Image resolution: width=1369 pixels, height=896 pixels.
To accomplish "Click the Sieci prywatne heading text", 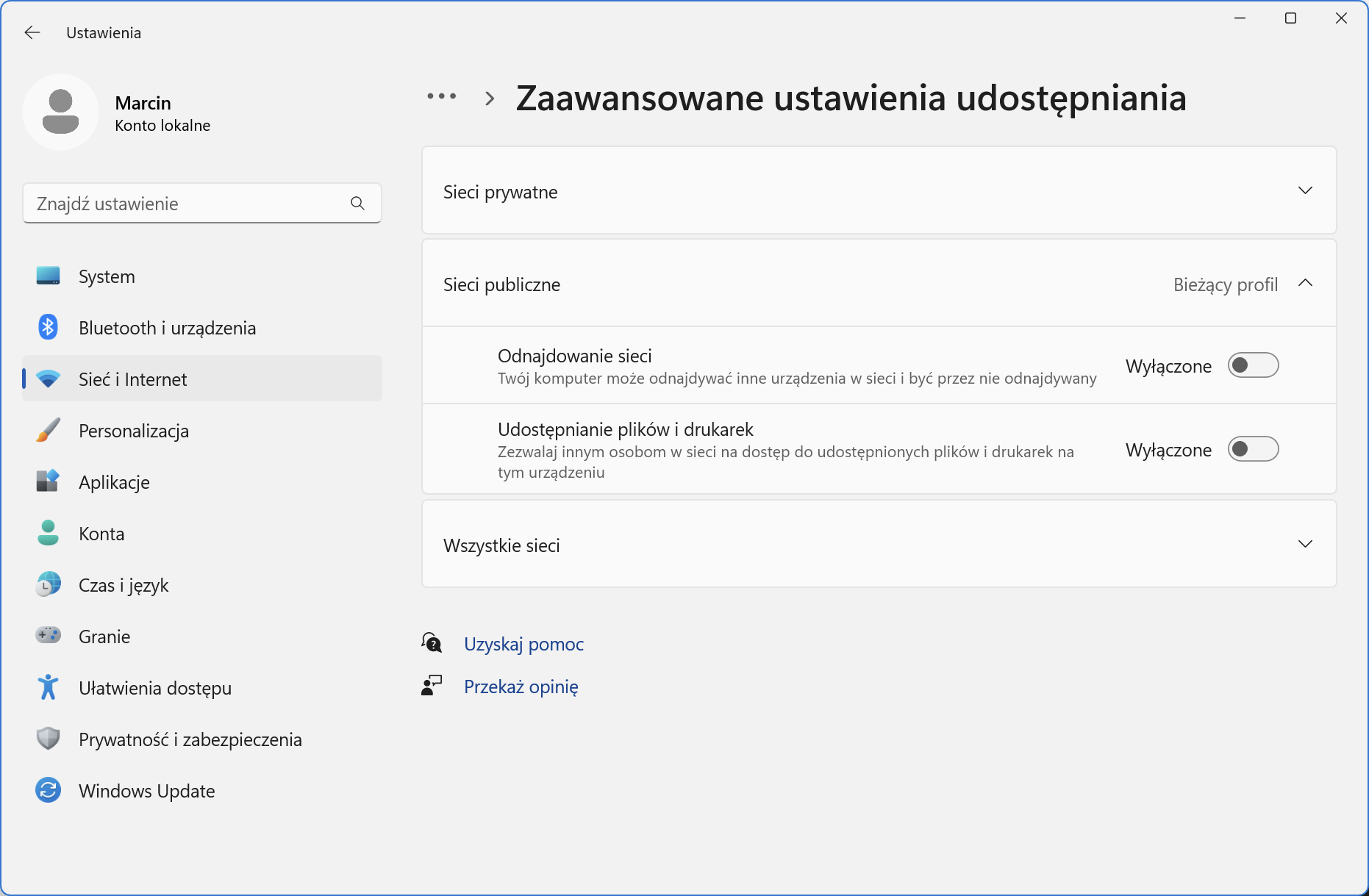I will (500, 192).
